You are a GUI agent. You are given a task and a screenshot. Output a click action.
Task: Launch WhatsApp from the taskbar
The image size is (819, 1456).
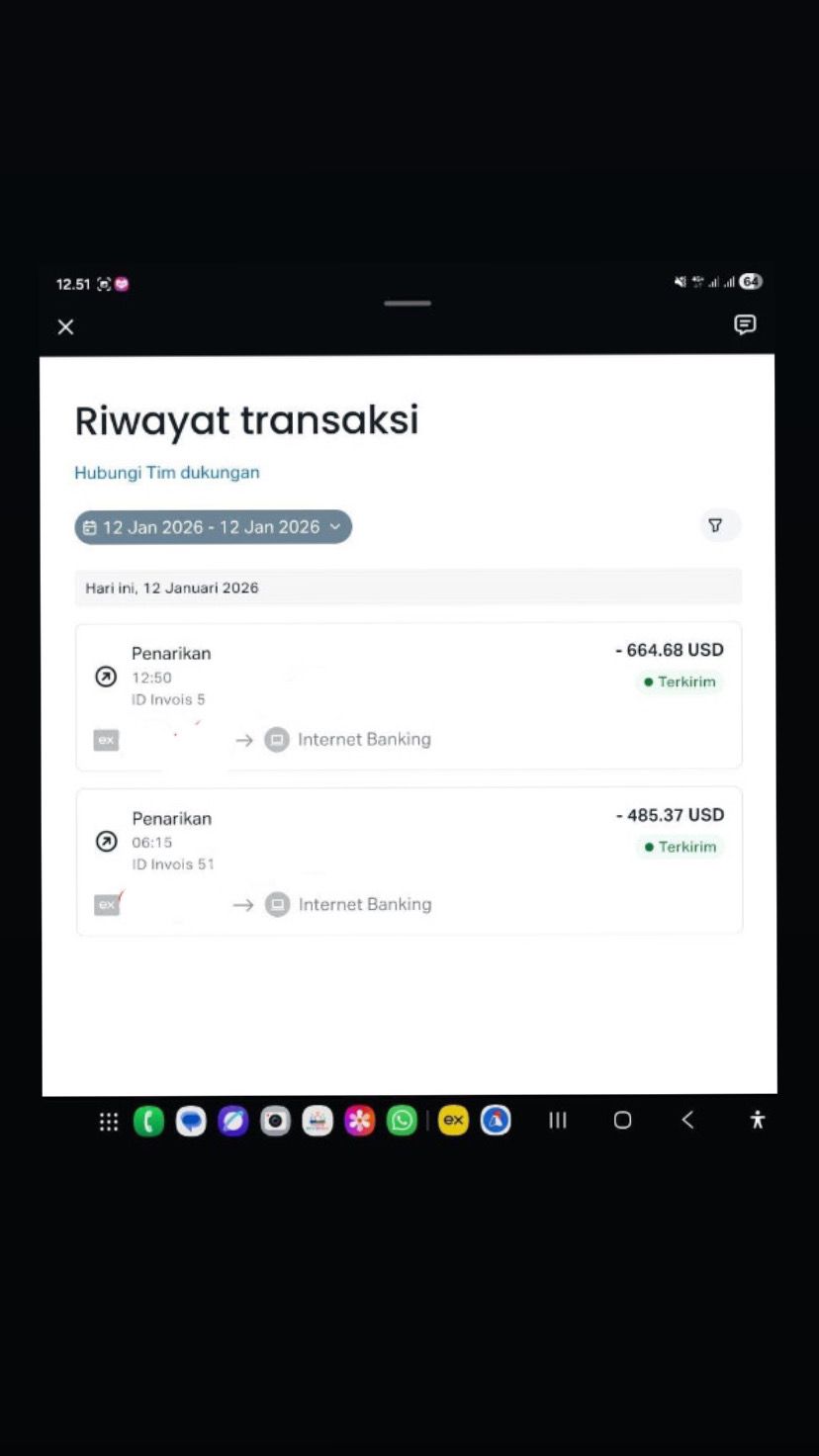pos(402,1121)
